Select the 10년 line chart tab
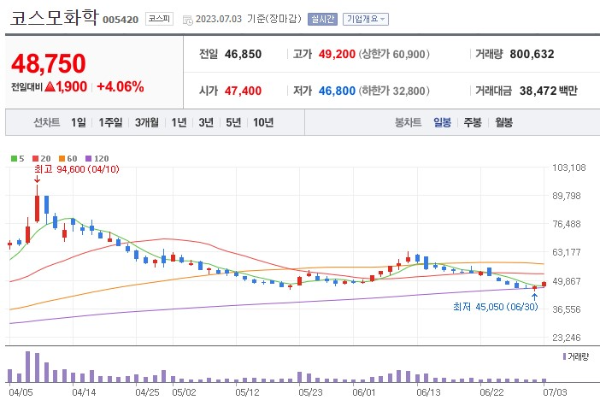Viewport: 600px width, 414px height. (263, 122)
